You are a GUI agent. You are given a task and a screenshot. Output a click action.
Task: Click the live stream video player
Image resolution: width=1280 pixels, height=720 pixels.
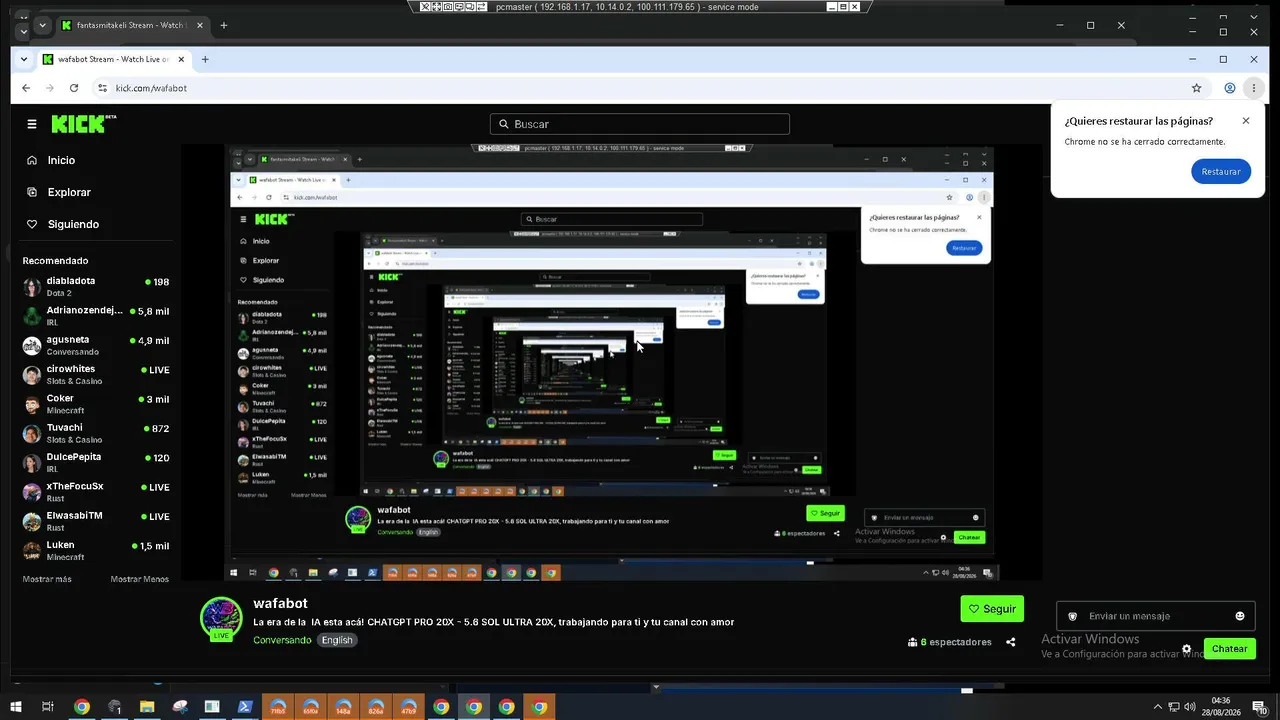click(x=610, y=363)
